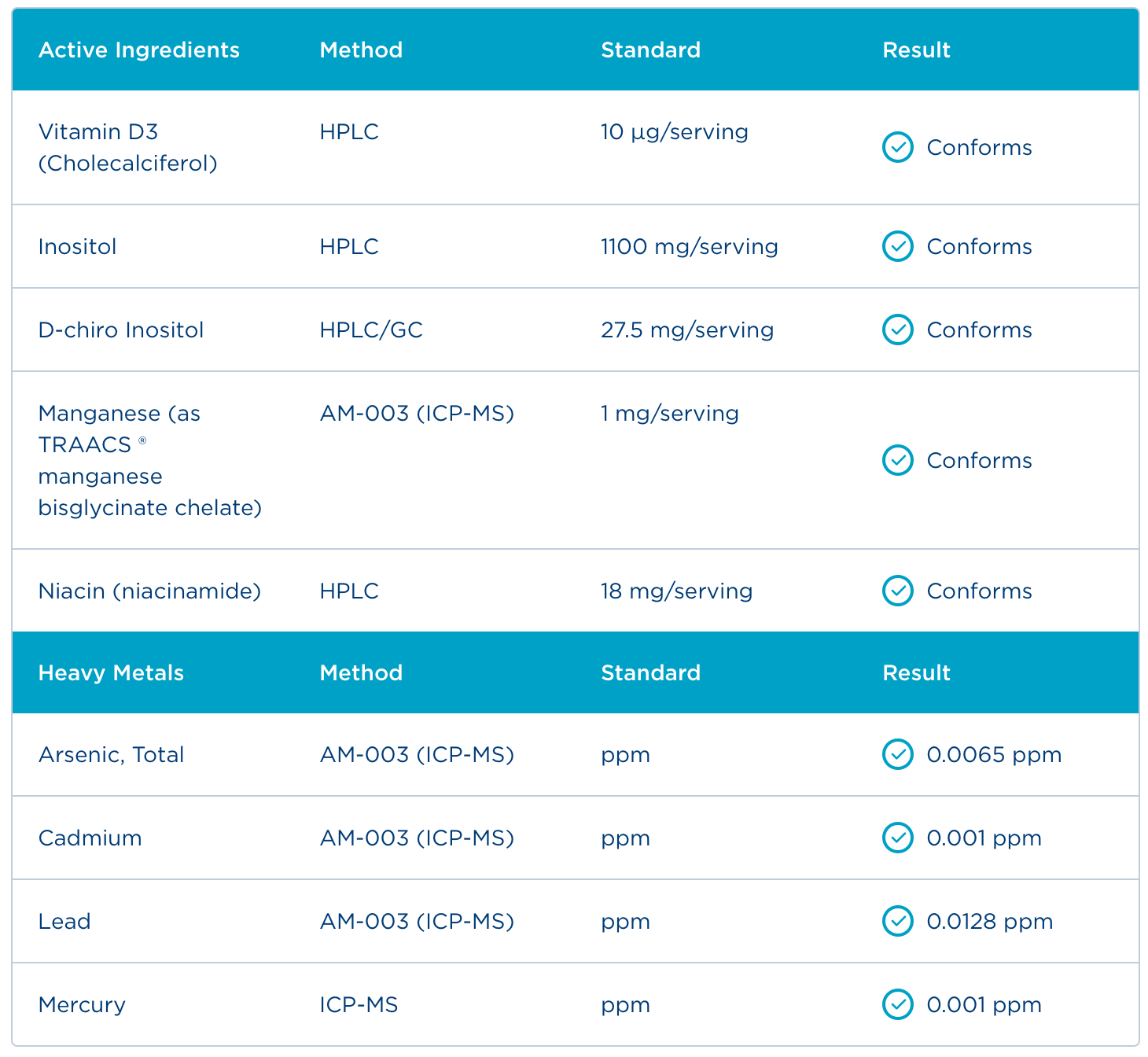Select the checkmark icon in D-chiro Inositol row
Screen dimensions: 1148x1057
click(897, 330)
